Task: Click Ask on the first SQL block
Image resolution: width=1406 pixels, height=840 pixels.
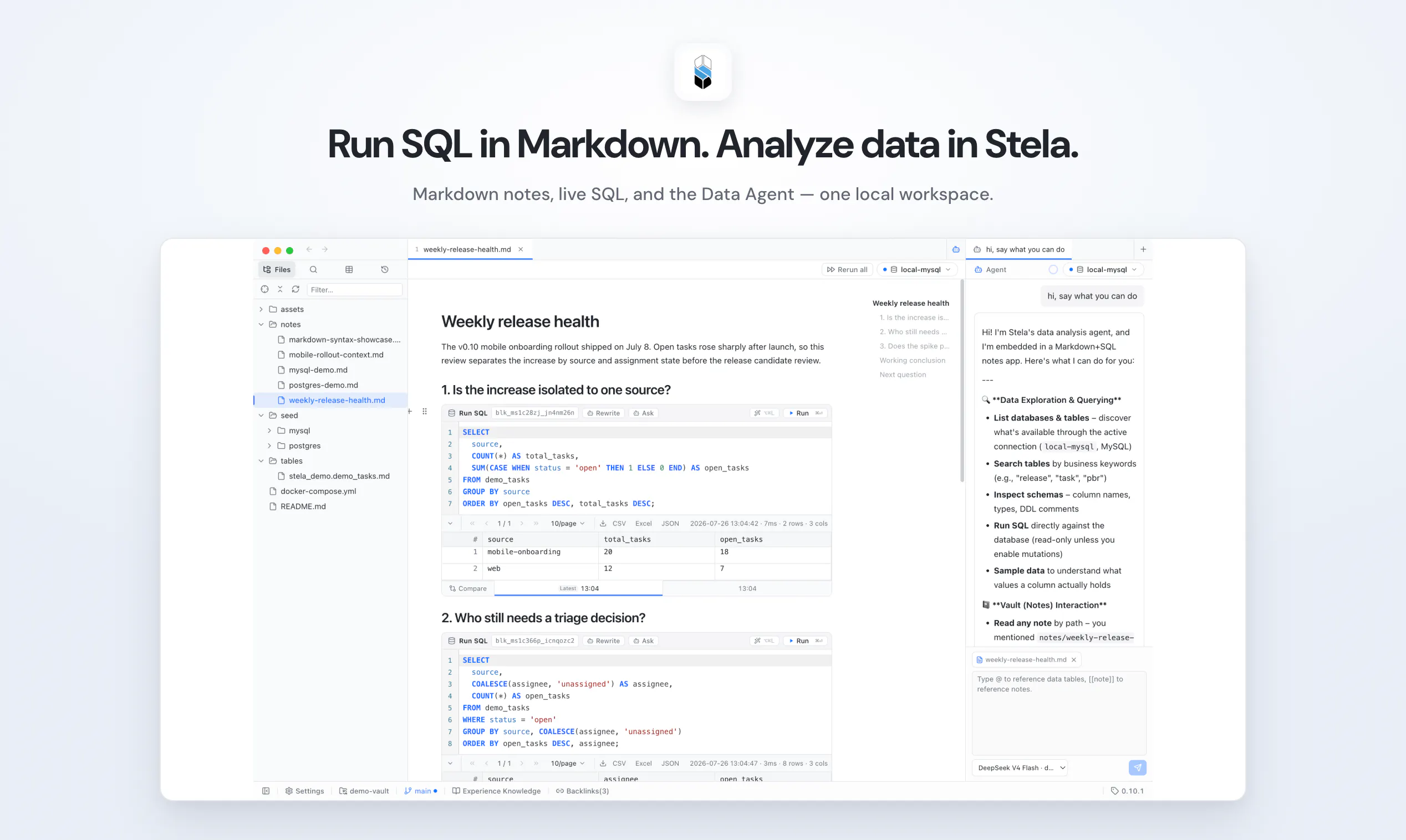Action: coord(643,413)
